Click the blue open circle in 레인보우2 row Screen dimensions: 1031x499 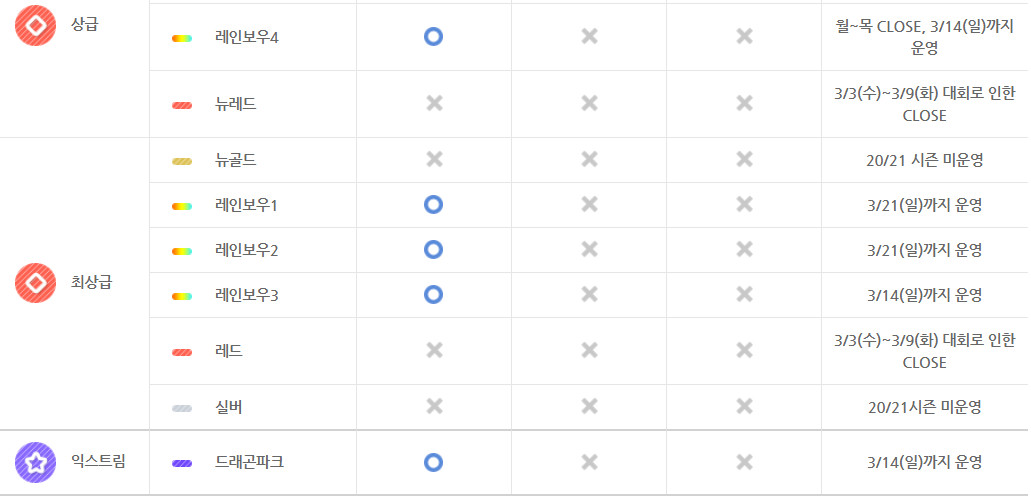pyautogui.click(x=433, y=250)
